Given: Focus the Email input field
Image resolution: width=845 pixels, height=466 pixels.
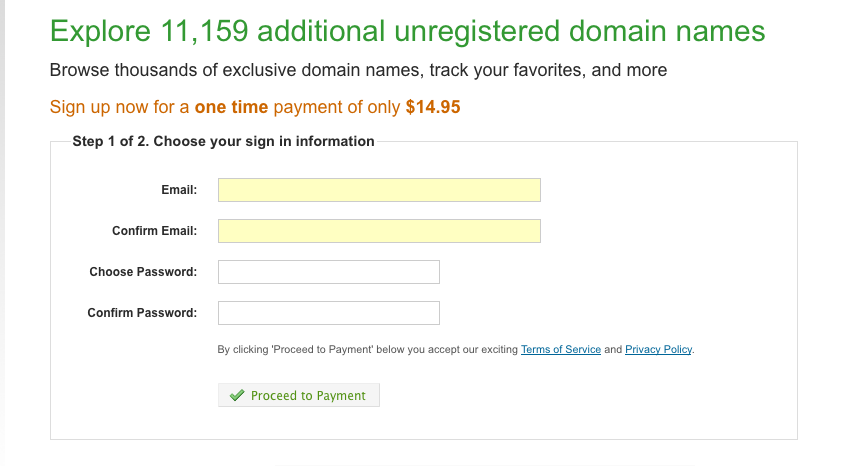Looking at the screenshot, I should (x=379, y=190).
